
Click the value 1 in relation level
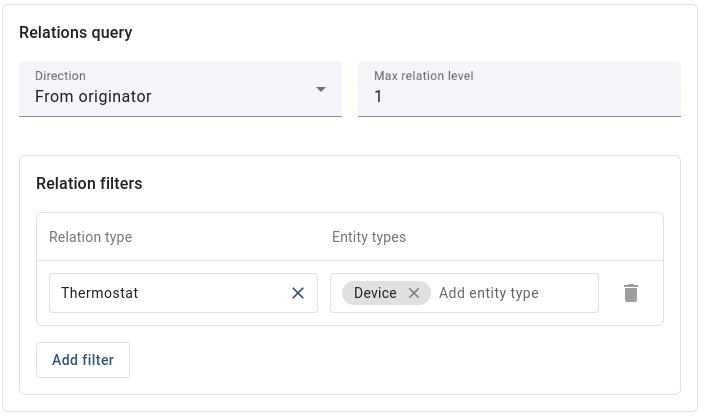point(378,97)
